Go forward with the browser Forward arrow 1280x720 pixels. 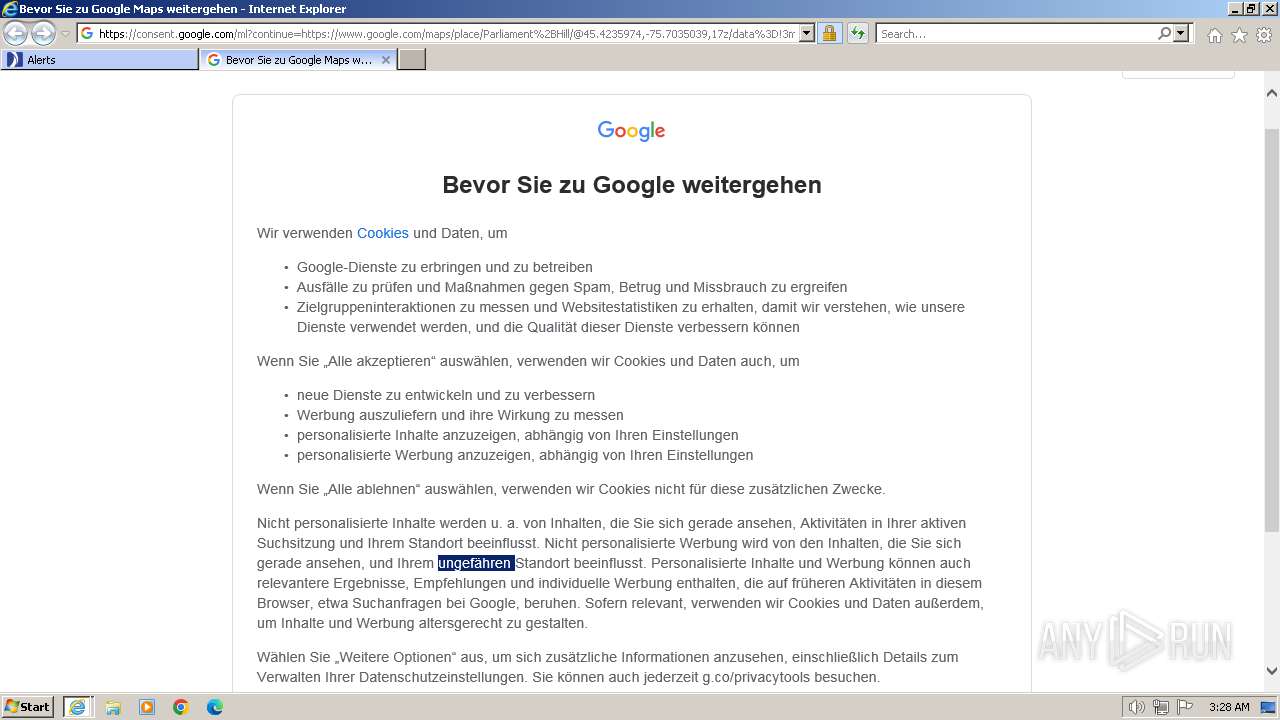[x=43, y=33]
